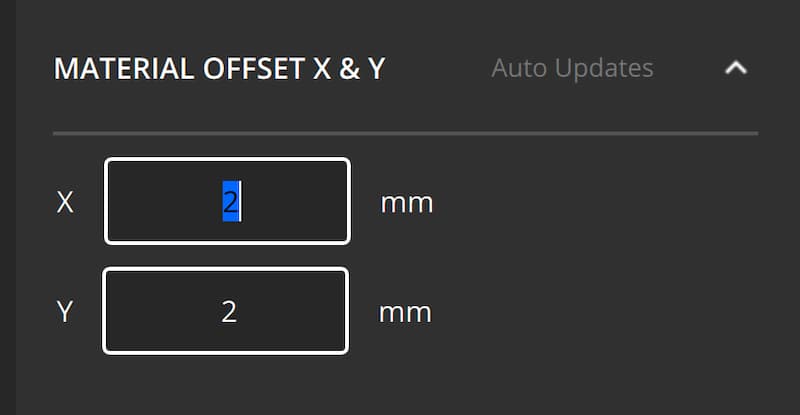Focus the X offset input field
This screenshot has height=415, width=800.
(x=290, y=202)
